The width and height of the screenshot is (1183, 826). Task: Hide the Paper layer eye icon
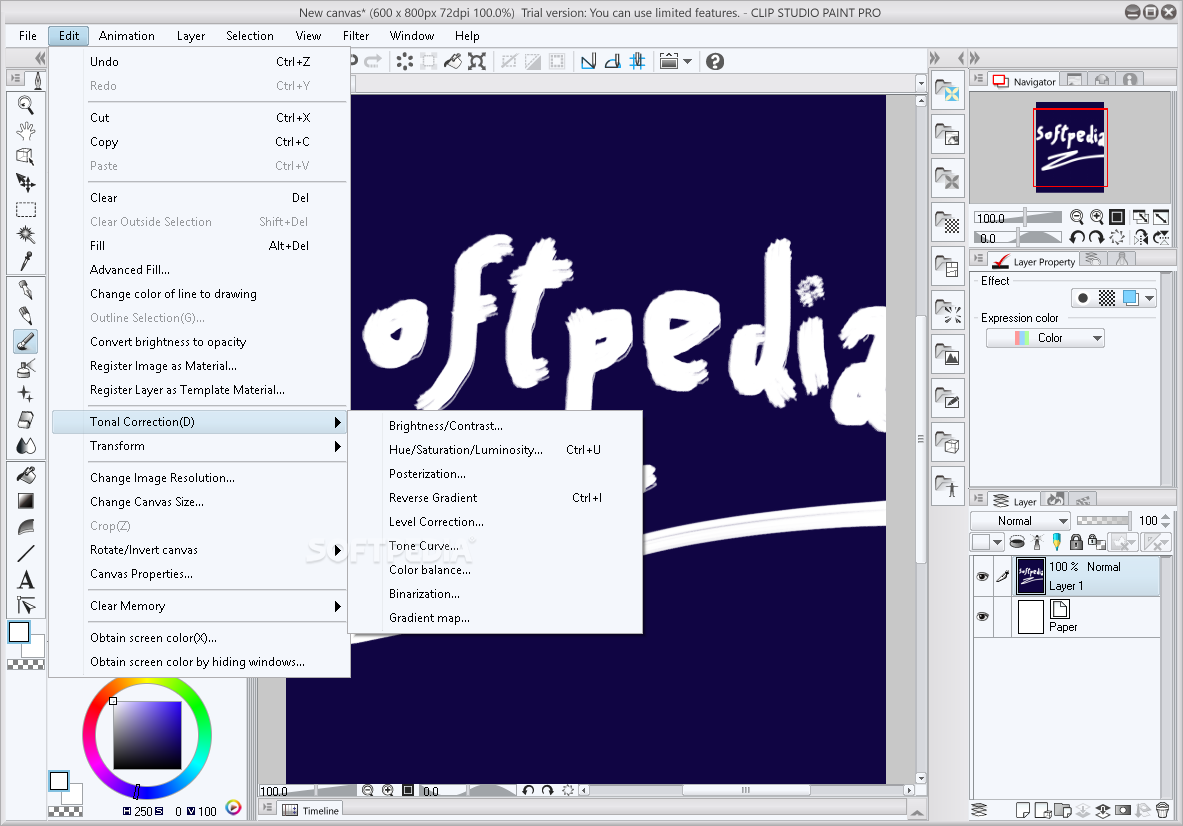pos(982,616)
